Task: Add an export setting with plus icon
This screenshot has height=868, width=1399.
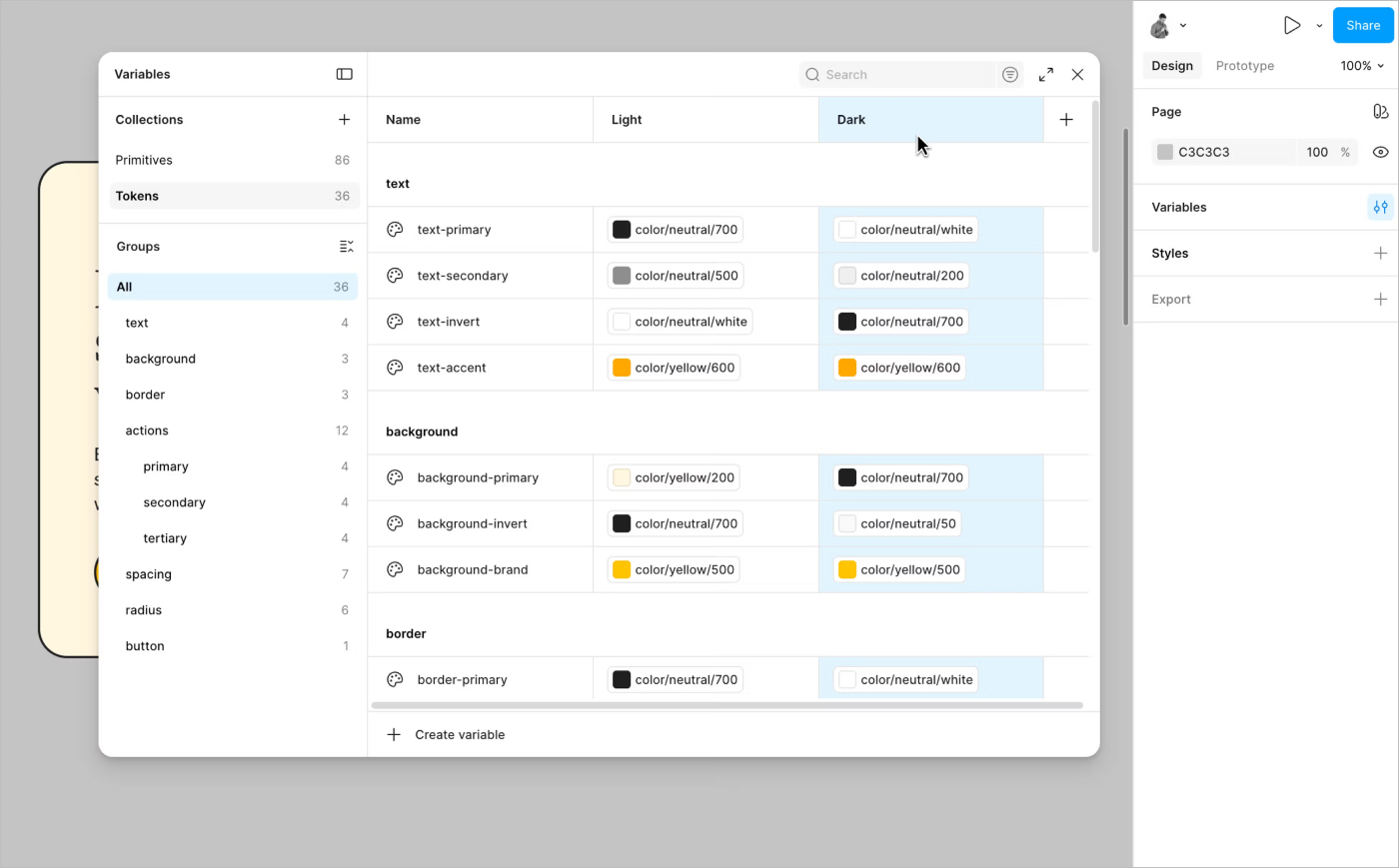Action: pos(1380,300)
